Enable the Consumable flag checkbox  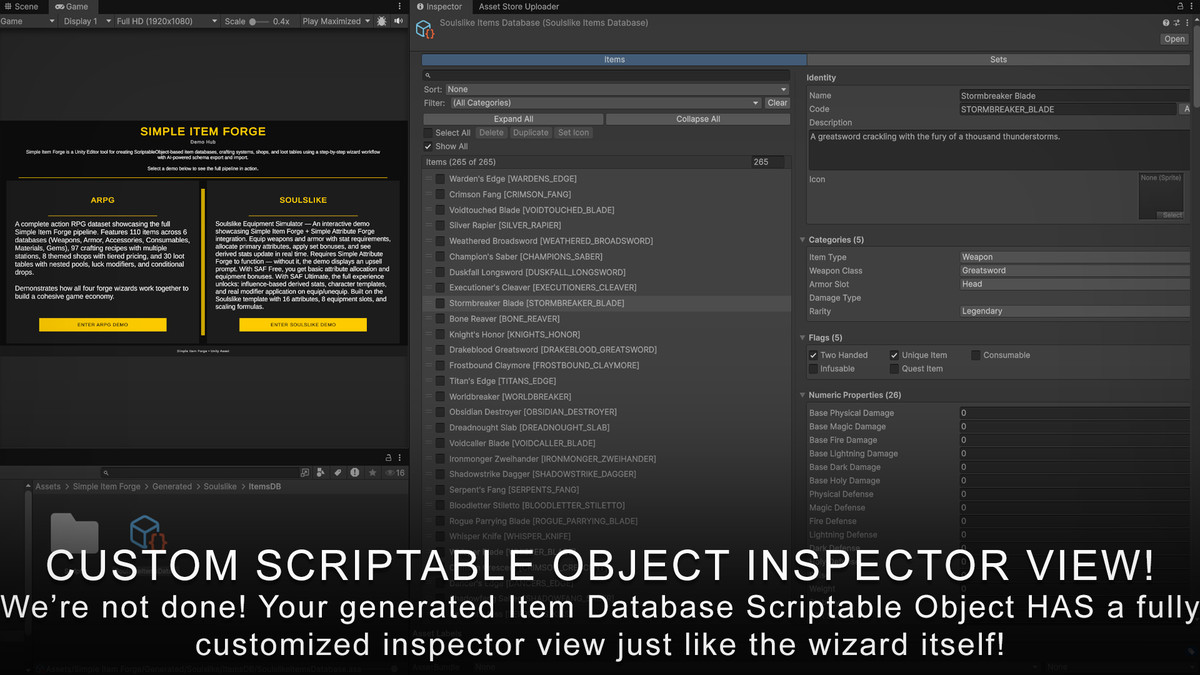pos(975,355)
